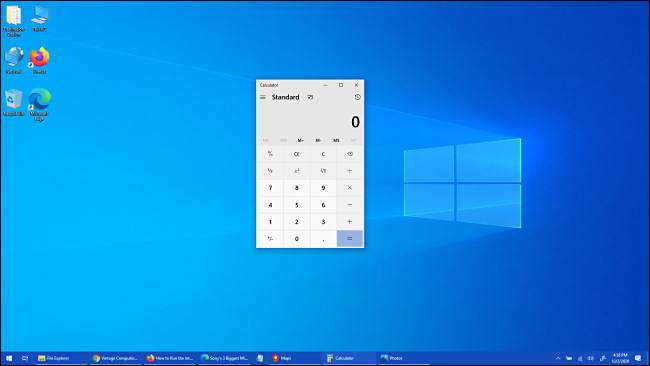Image resolution: width=650 pixels, height=366 pixels.
Task: Open the taskbar clock and date
Action: (x=620, y=358)
